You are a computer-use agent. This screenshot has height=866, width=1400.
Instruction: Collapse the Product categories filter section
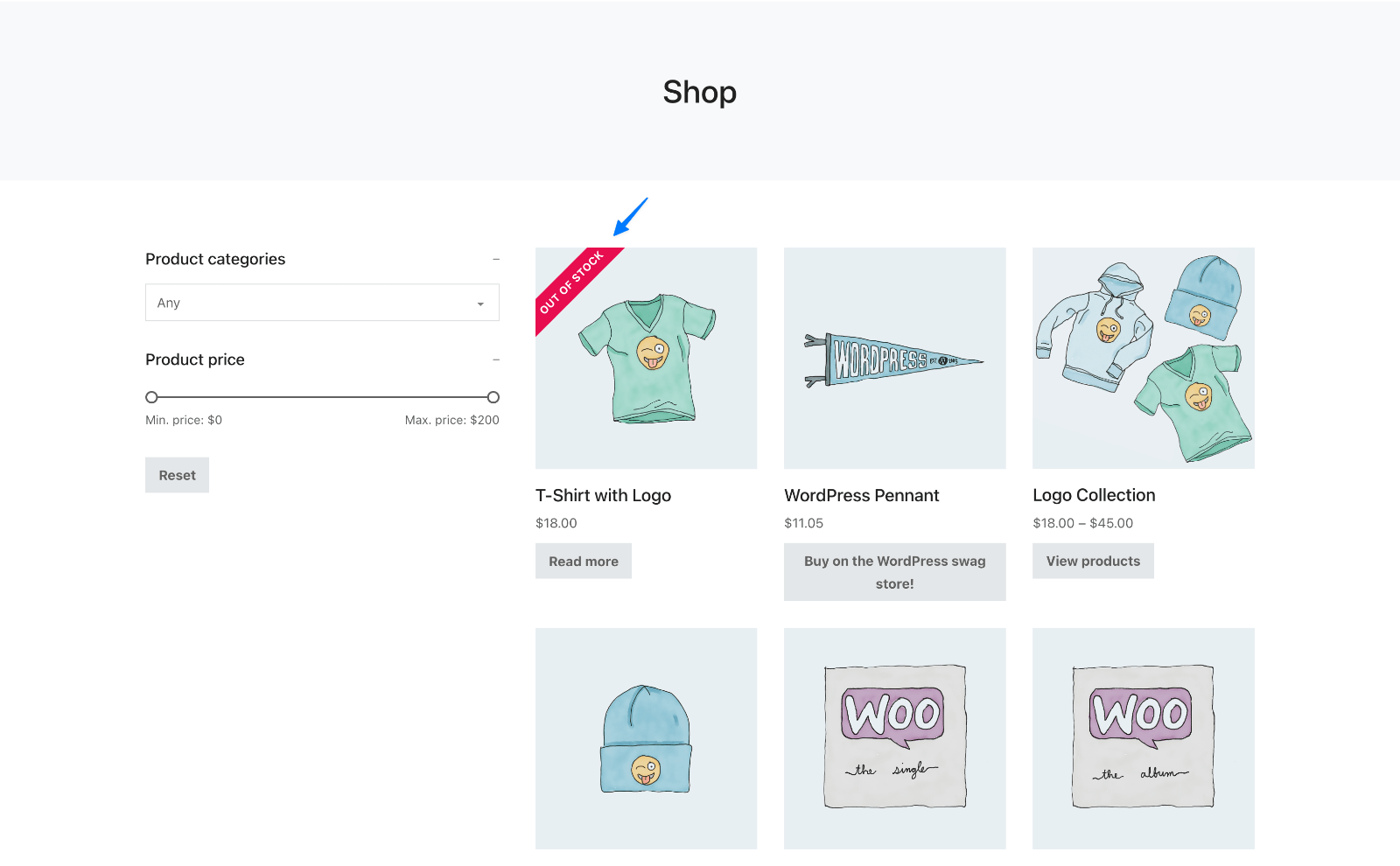point(496,259)
